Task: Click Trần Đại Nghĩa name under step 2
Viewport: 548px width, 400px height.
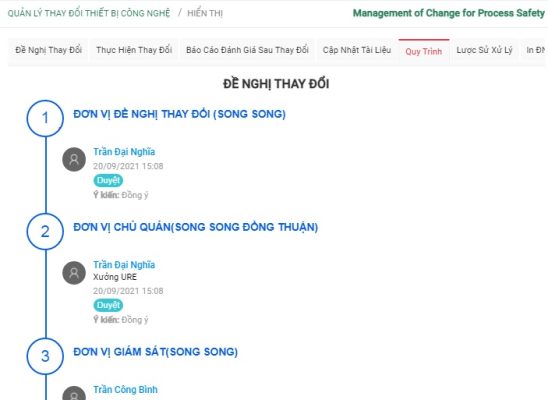Action: (124, 265)
